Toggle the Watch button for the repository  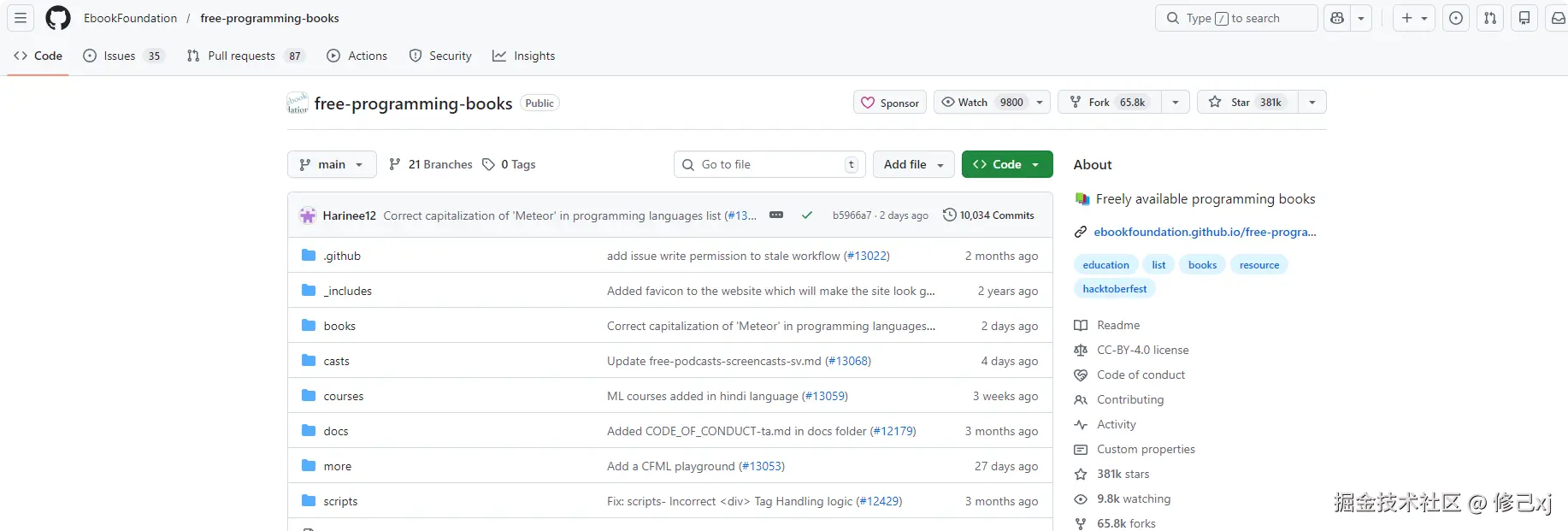click(981, 103)
